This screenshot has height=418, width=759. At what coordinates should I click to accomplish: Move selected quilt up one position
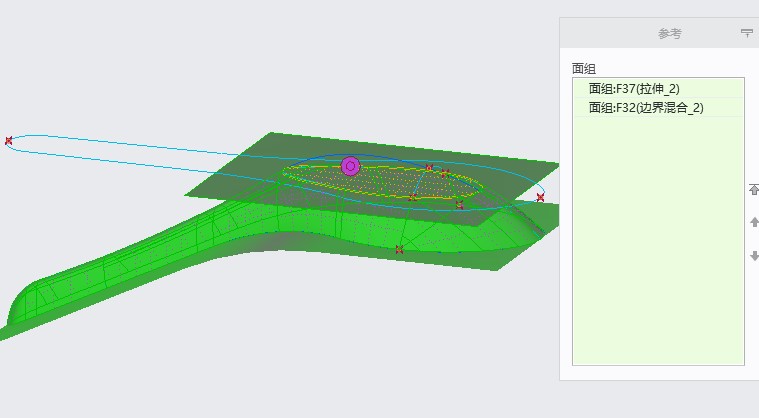click(x=754, y=222)
